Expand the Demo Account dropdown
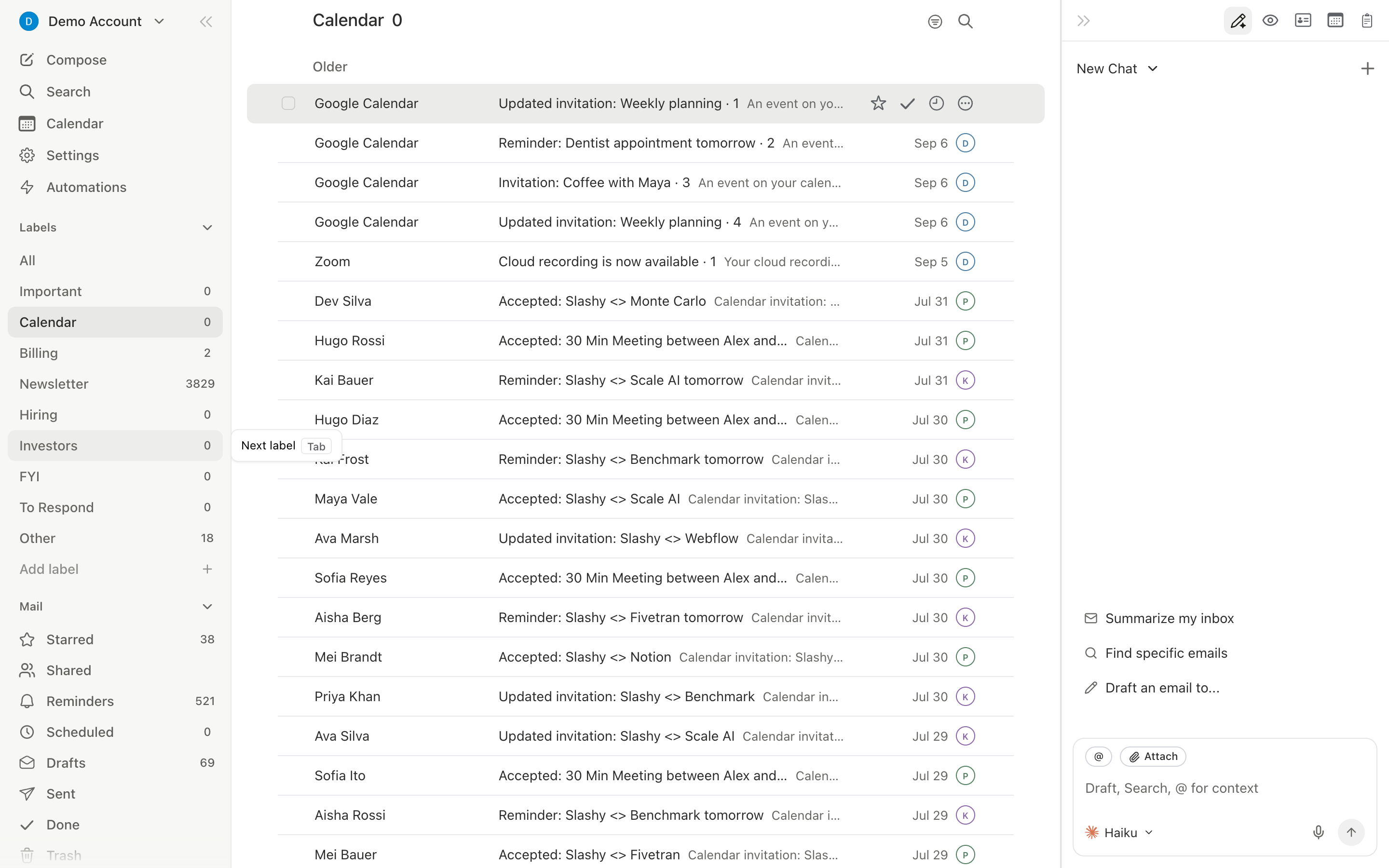 (160, 22)
